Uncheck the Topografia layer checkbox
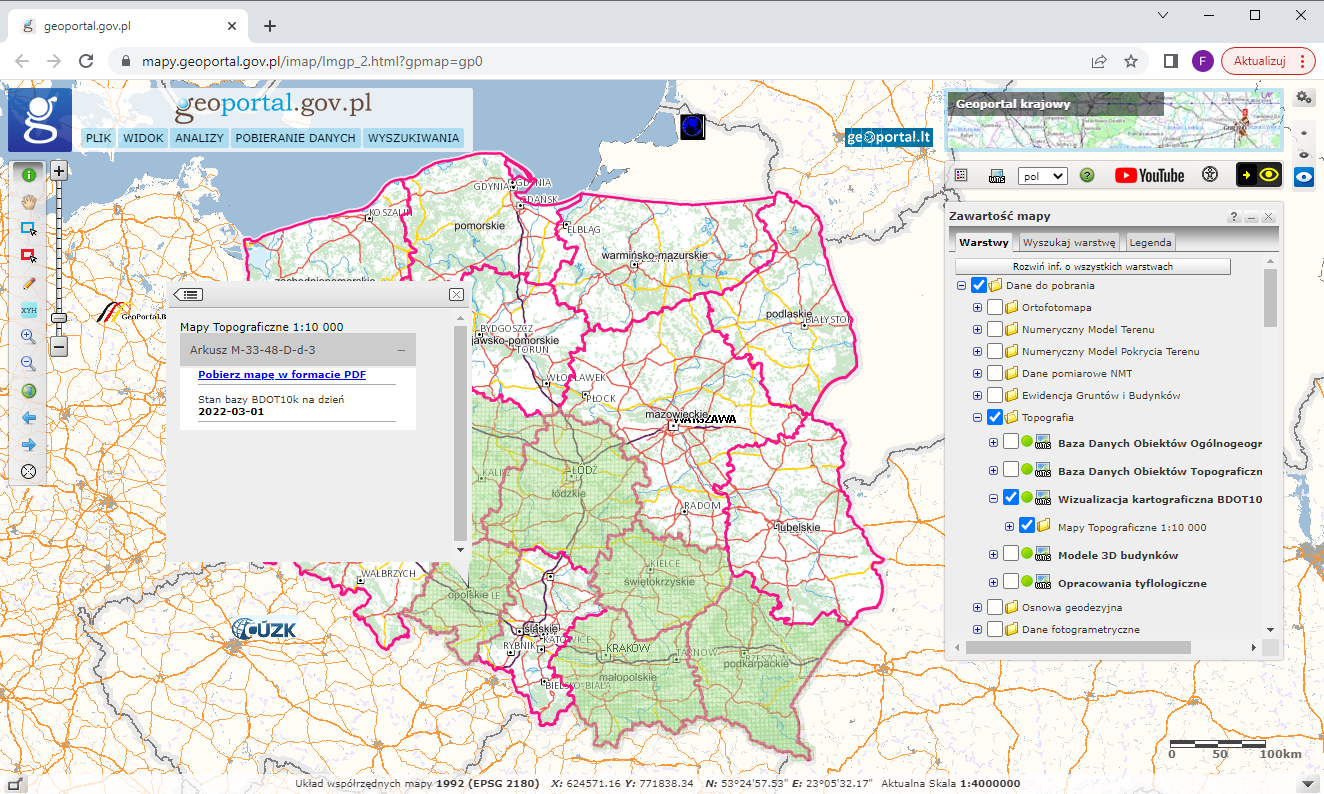The width and height of the screenshot is (1324, 794). (x=994, y=418)
